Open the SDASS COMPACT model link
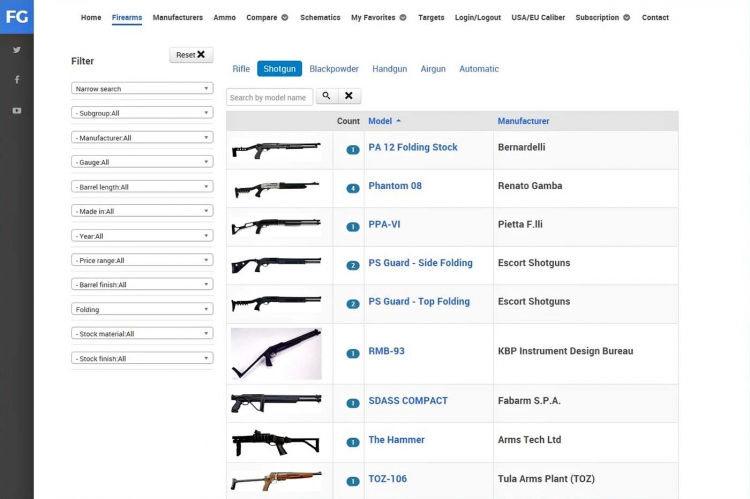This screenshot has width=750, height=499. tap(408, 401)
